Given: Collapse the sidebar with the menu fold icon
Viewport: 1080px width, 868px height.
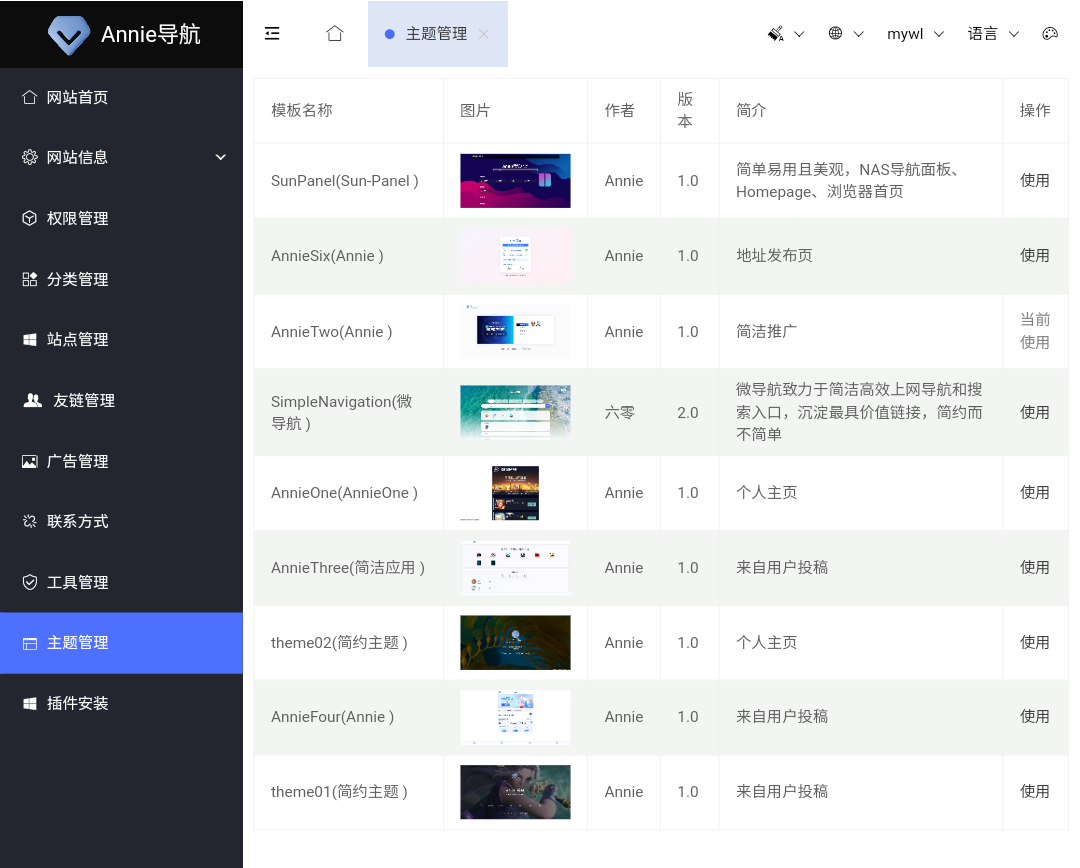Looking at the screenshot, I should coord(272,34).
